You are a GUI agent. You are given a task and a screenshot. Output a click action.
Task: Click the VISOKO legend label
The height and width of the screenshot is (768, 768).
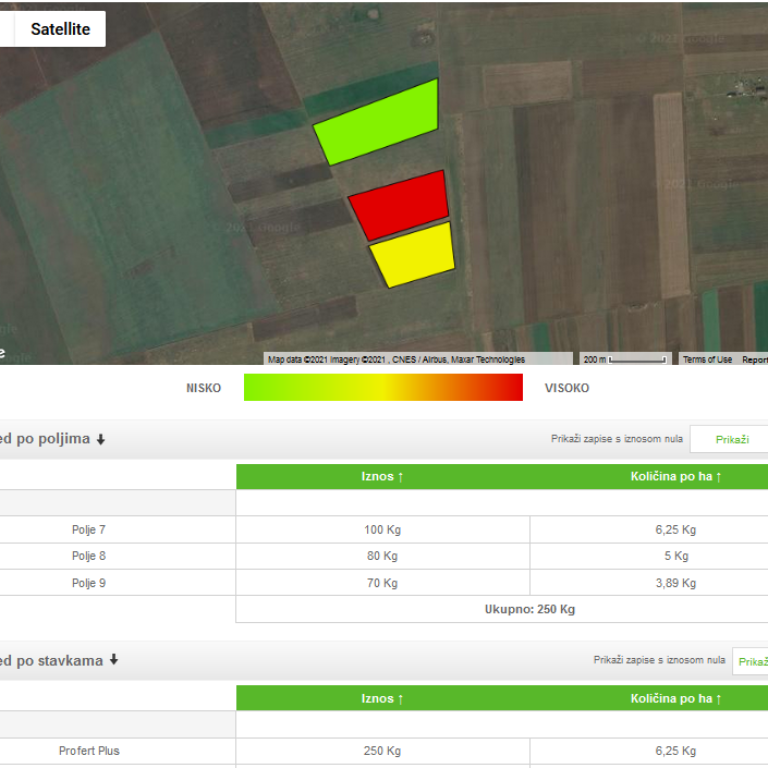click(567, 388)
